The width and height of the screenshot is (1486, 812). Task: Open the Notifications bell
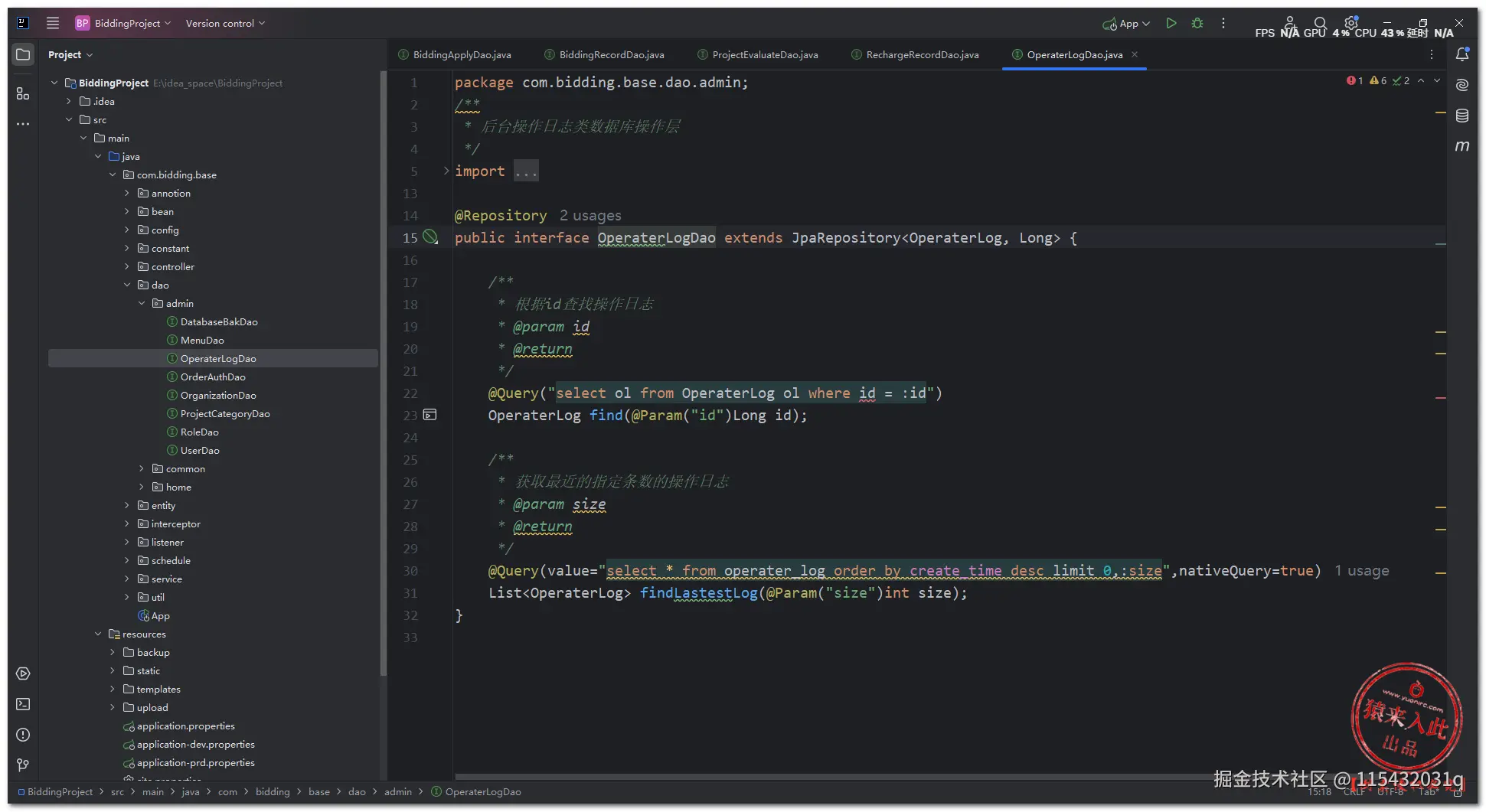[1462, 54]
